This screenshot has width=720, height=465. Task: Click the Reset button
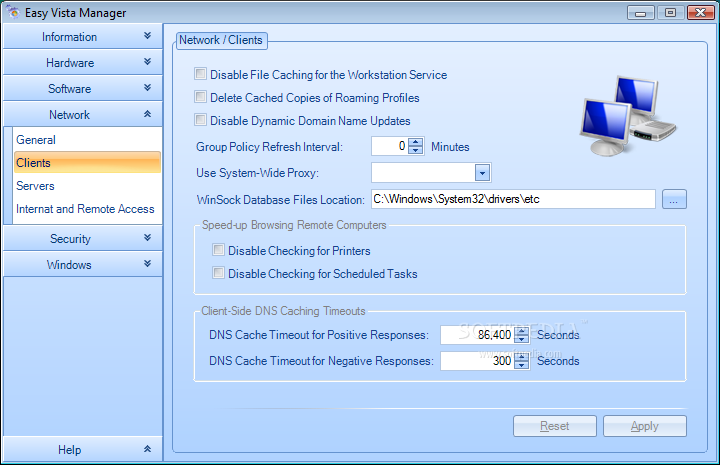(555, 426)
